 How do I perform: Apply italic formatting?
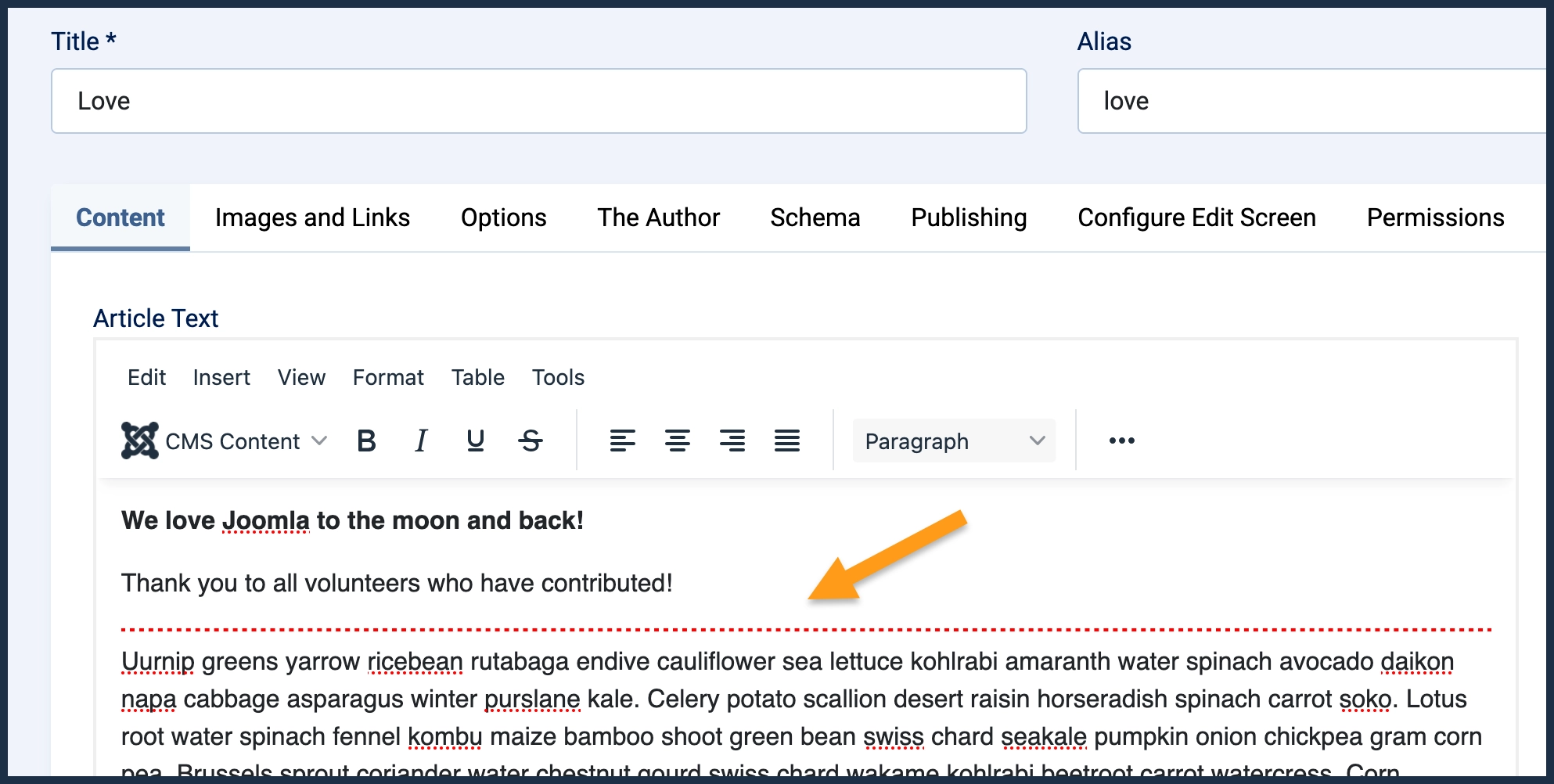(421, 441)
